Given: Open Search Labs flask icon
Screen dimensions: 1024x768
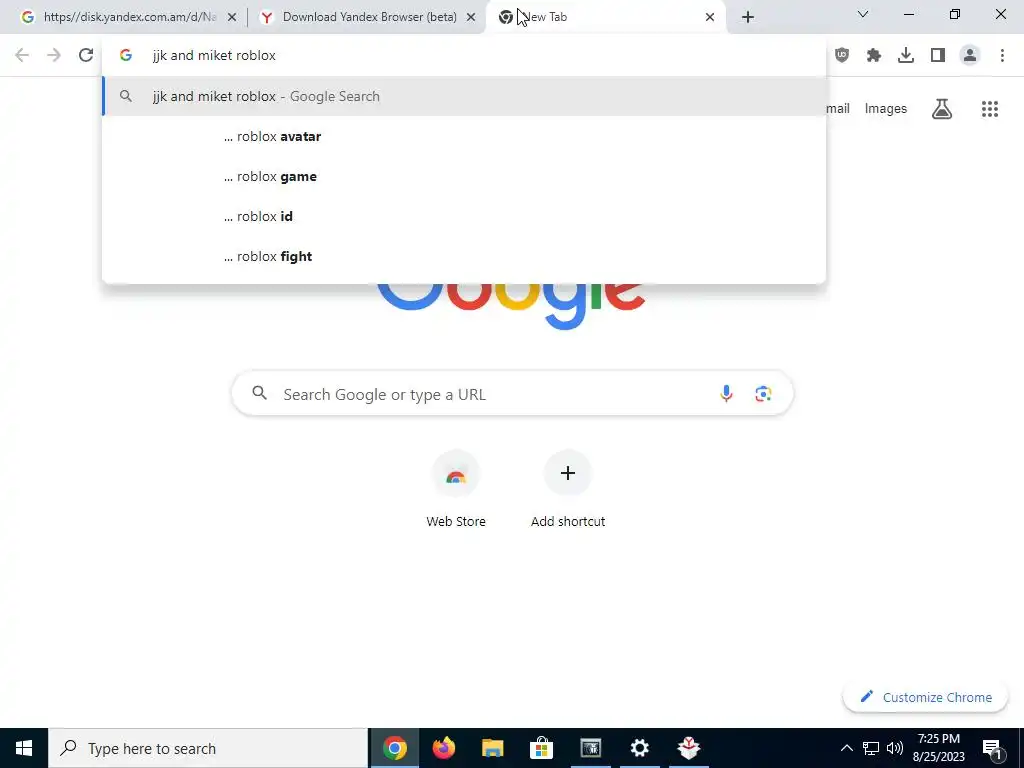Looking at the screenshot, I should point(942,109).
